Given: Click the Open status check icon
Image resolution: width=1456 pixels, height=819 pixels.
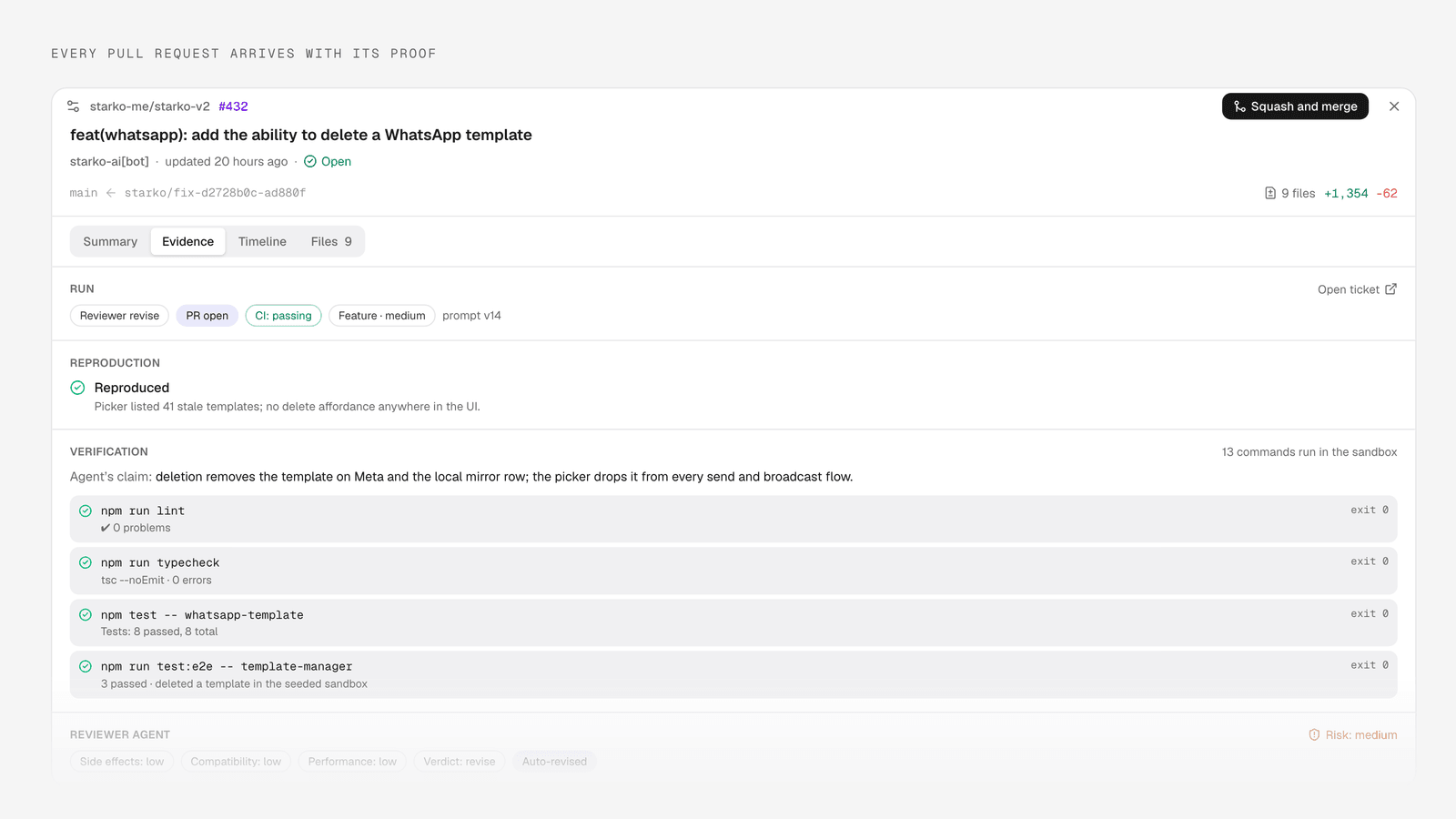Looking at the screenshot, I should click(x=310, y=161).
